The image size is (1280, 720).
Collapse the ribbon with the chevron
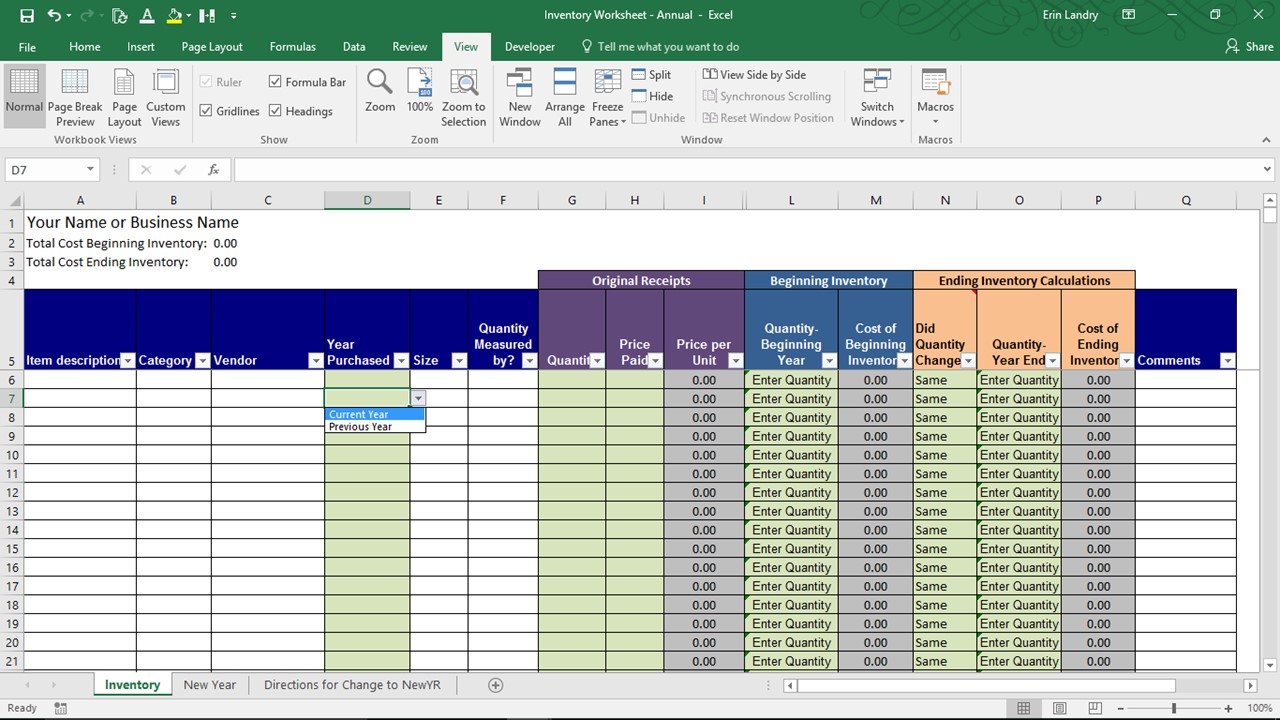(x=1266, y=140)
